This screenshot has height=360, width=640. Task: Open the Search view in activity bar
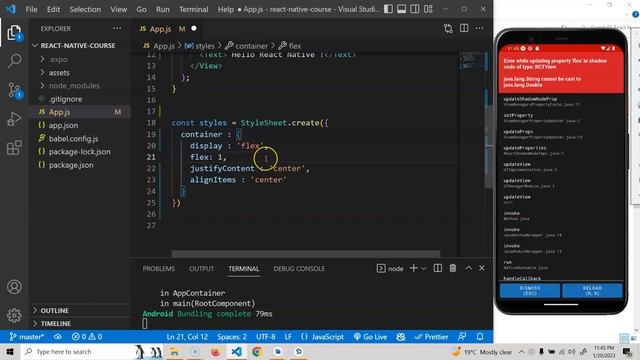click(14, 61)
